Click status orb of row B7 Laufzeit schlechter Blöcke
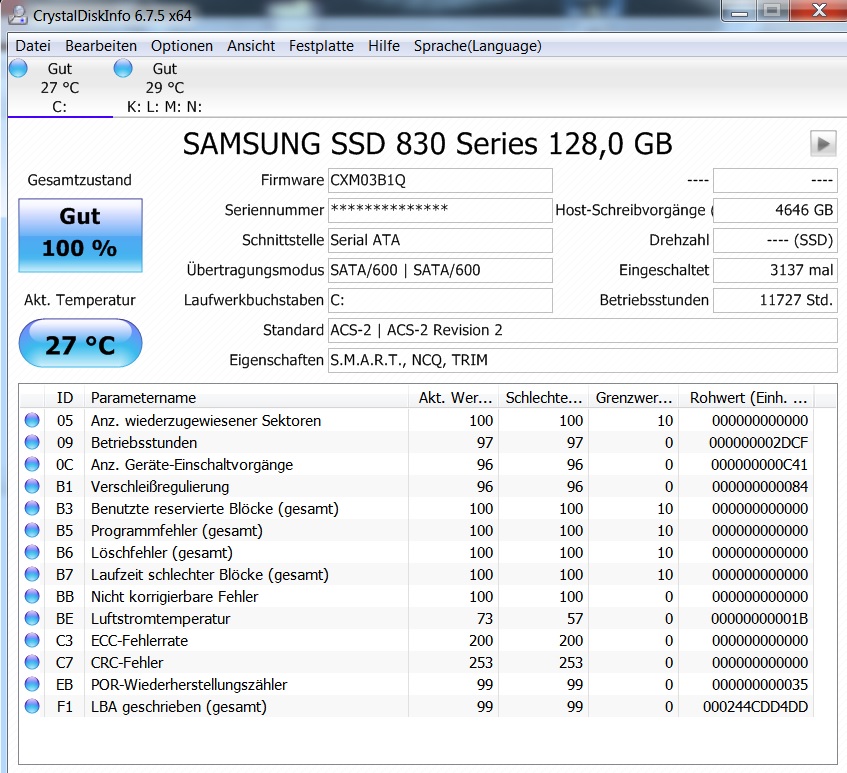Viewport: 847px width, 773px height. [32, 574]
